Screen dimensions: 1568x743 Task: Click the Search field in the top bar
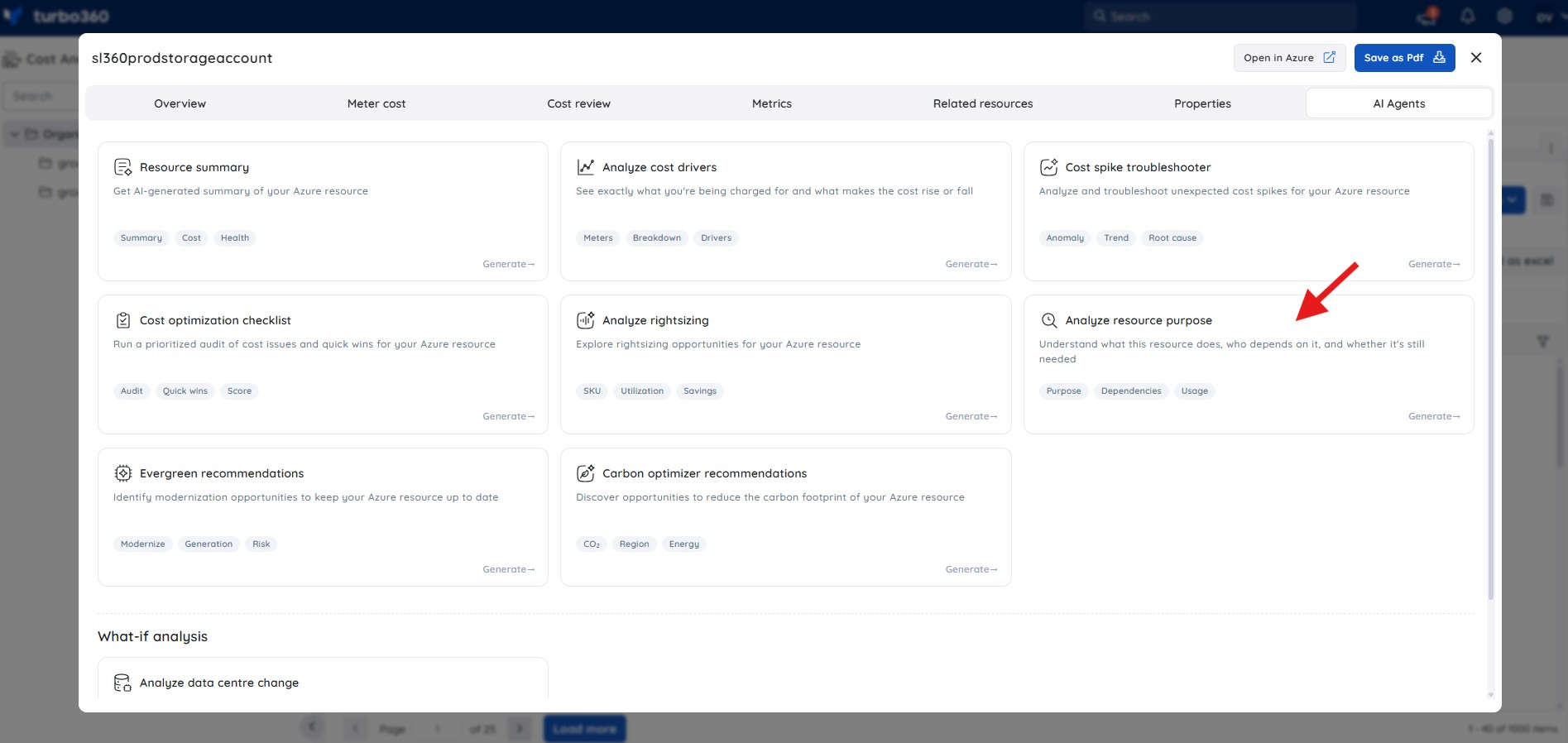[x=1220, y=17]
